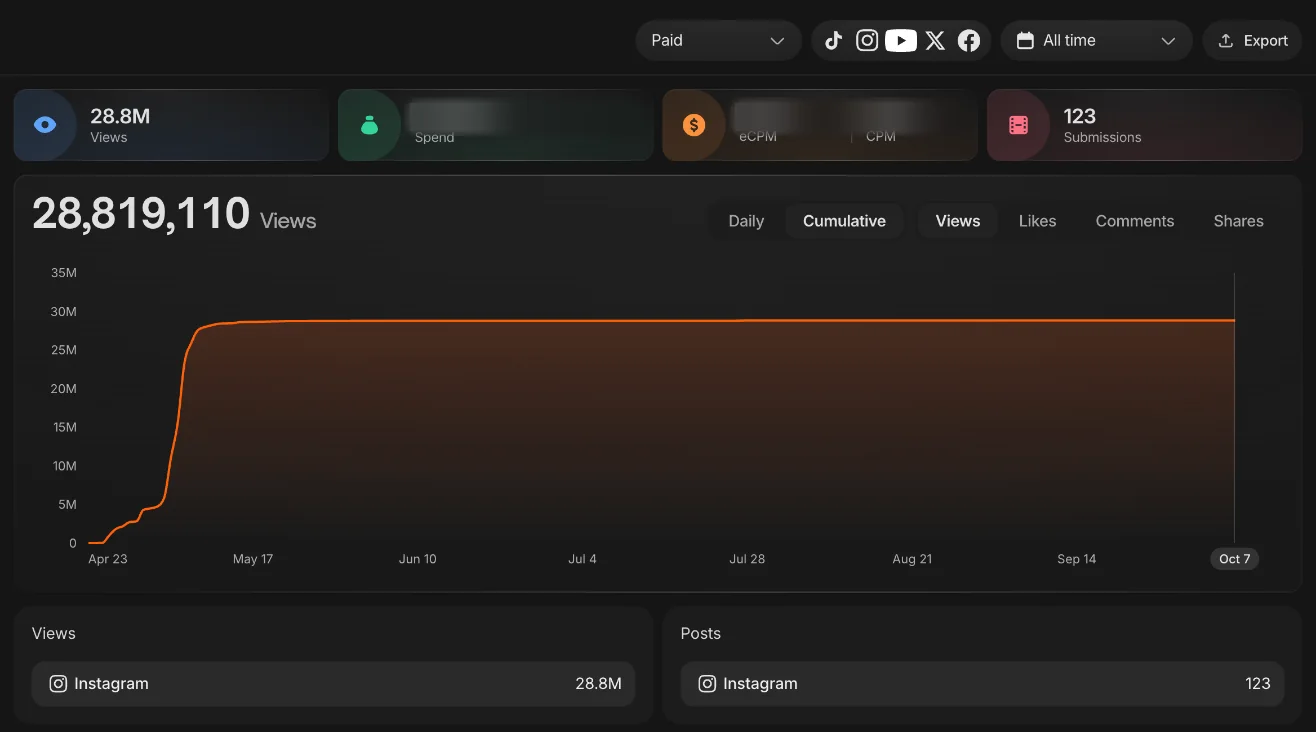The height and width of the screenshot is (732, 1316).
Task: Click the Oct 7 date marker on chart
Action: click(1234, 559)
